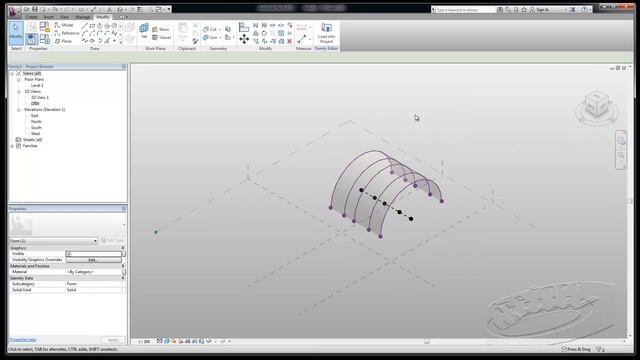Choose the Model line tool

pyautogui.click(x=64, y=25)
